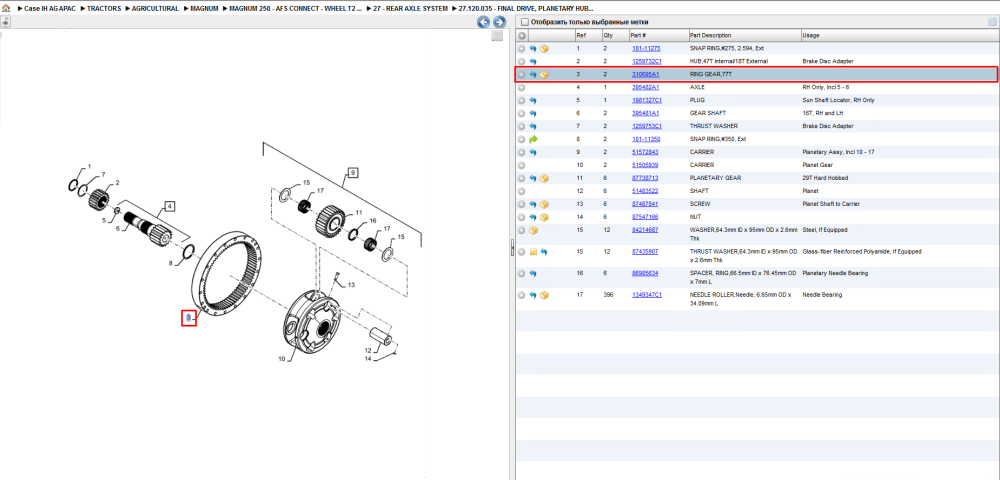Click the 'PLUG' description cell
This screenshot has width=1000, height=480.
(x=697, y=101)
